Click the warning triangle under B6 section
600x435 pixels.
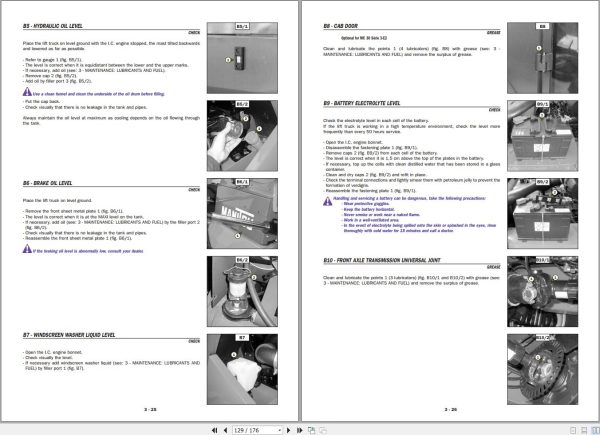[27, 249]
